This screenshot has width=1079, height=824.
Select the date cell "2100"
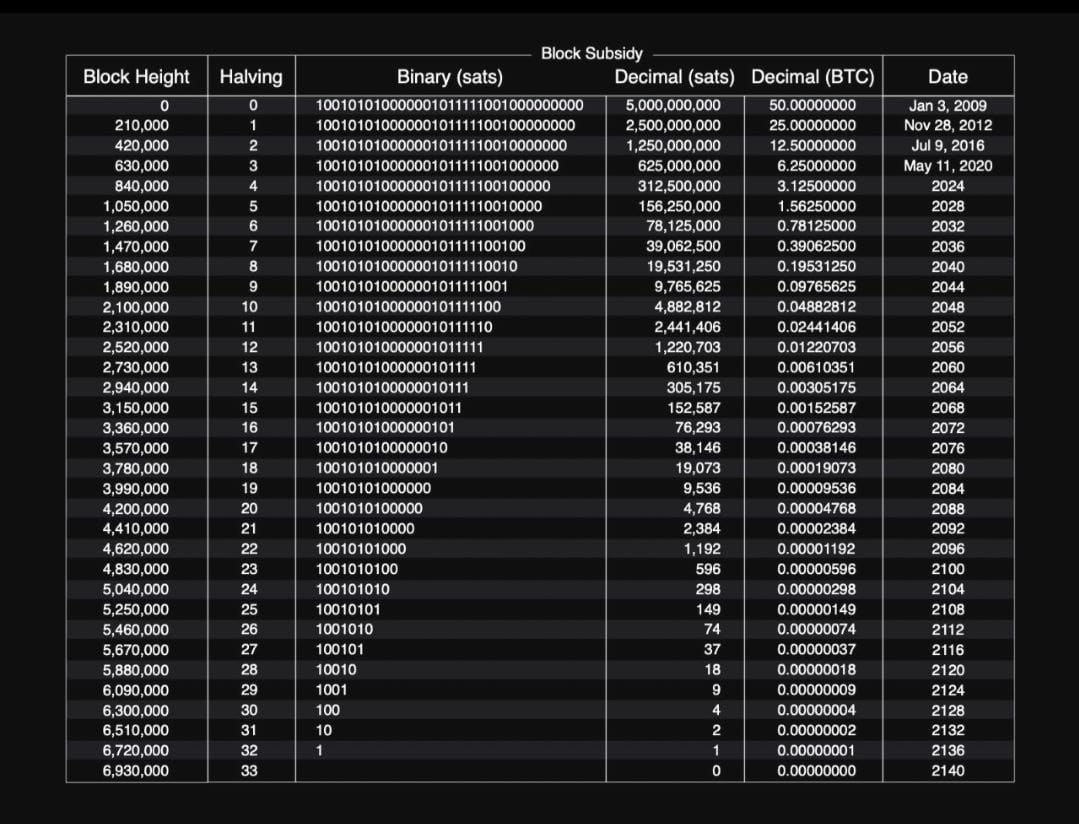click(948, 569)
